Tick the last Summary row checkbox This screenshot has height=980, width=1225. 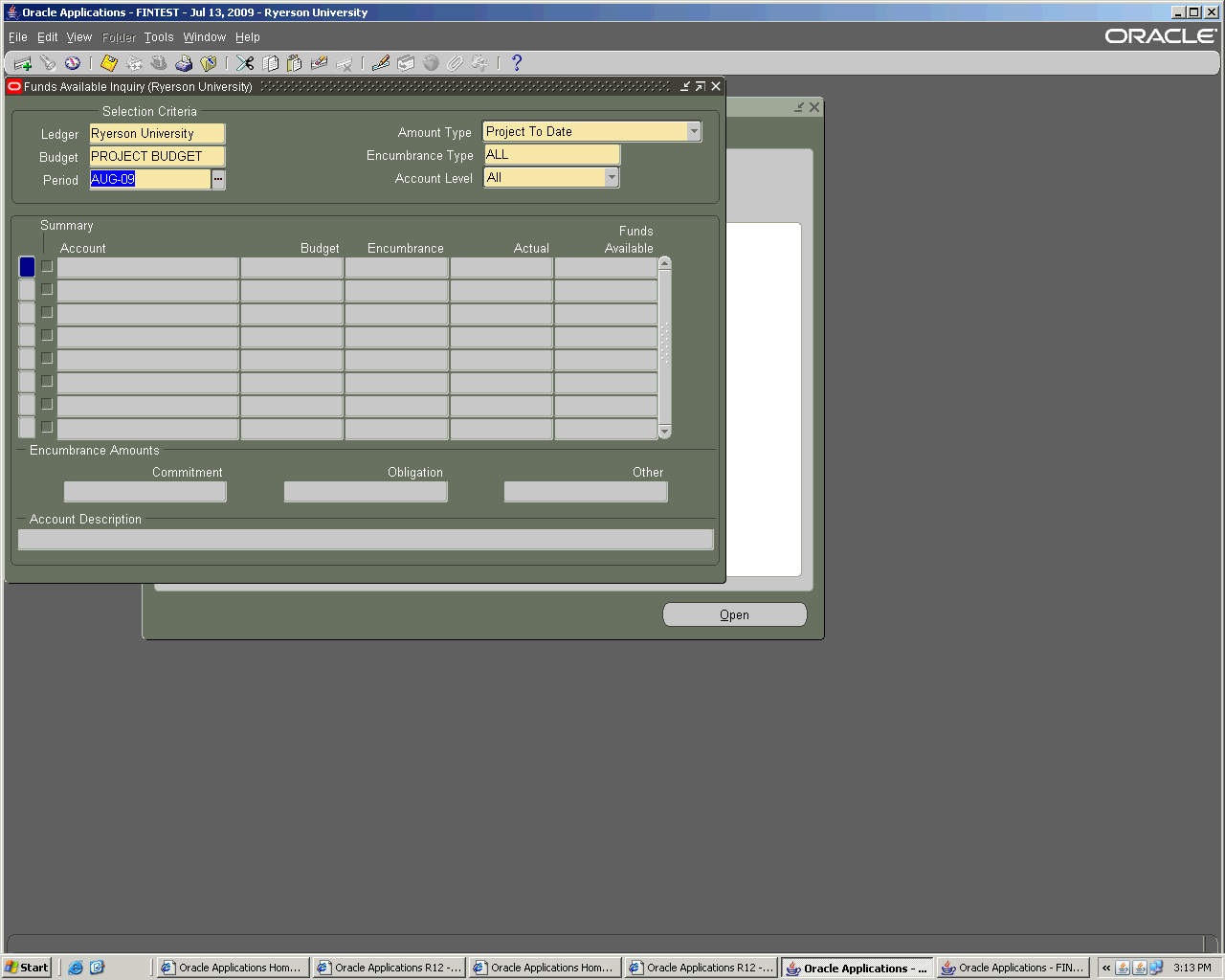(x=47, y=428)
